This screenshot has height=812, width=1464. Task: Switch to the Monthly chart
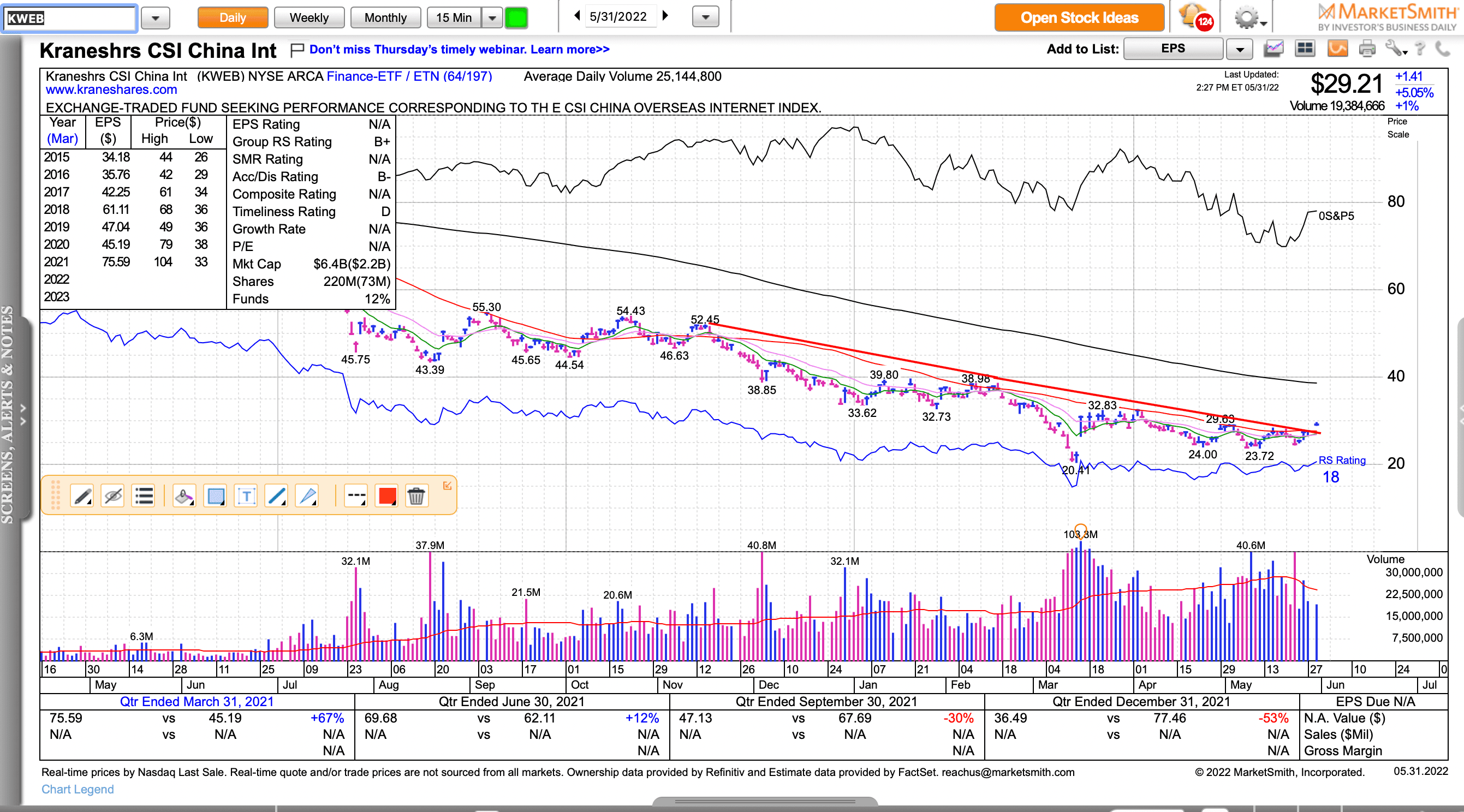click(x=385, y=17)
